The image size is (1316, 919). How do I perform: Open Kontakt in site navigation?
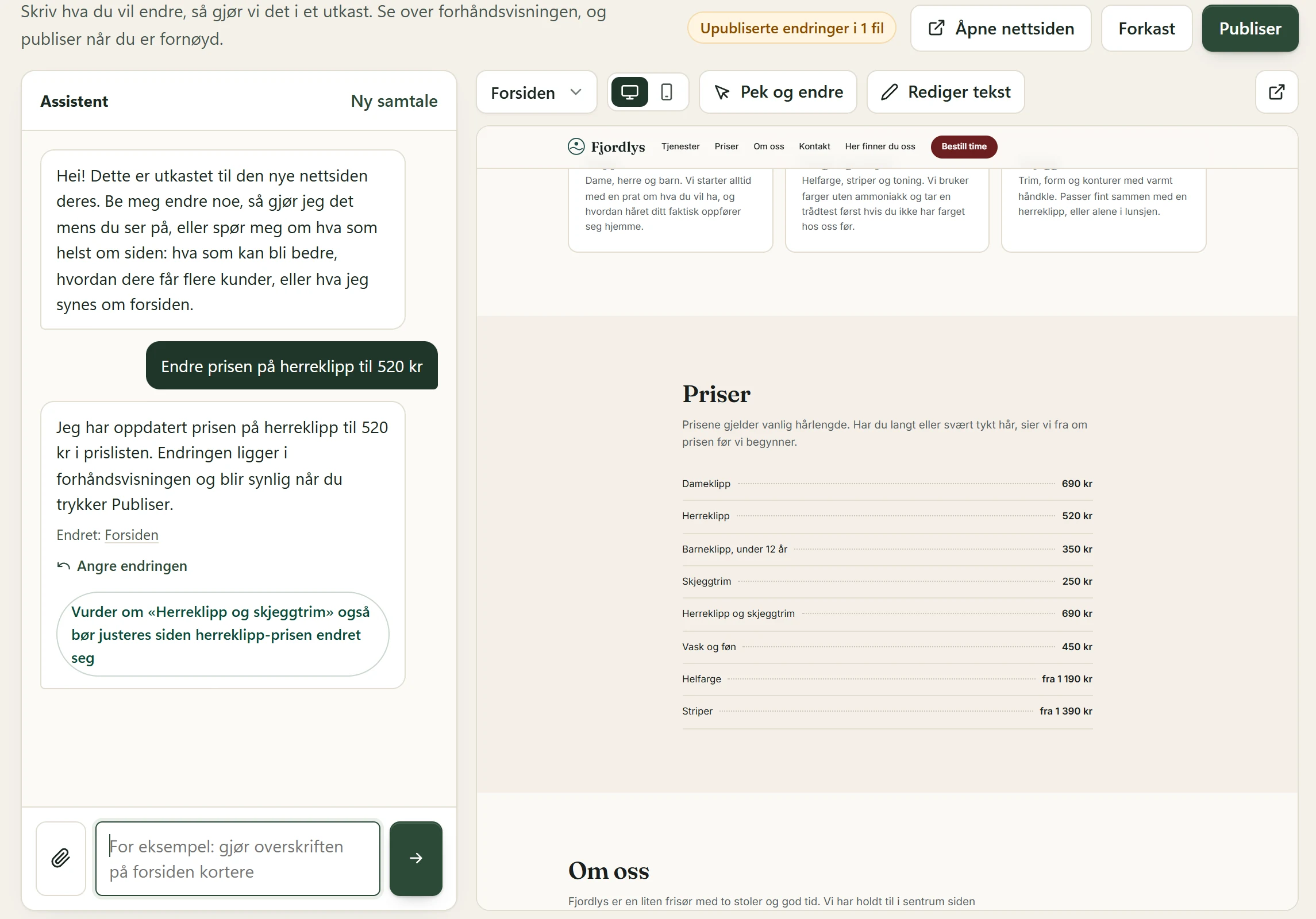814,146
